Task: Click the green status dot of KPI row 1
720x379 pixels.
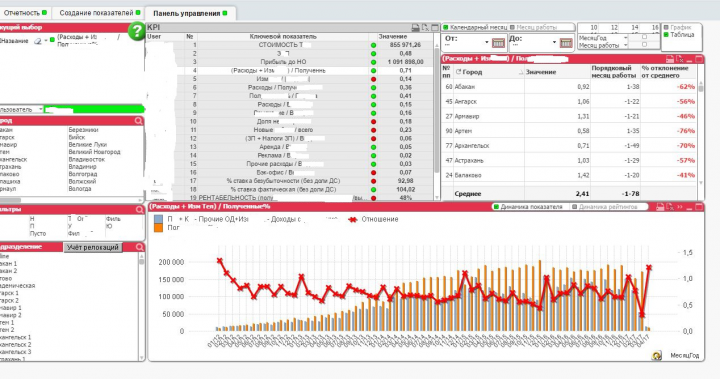Action: coord(373,45)
